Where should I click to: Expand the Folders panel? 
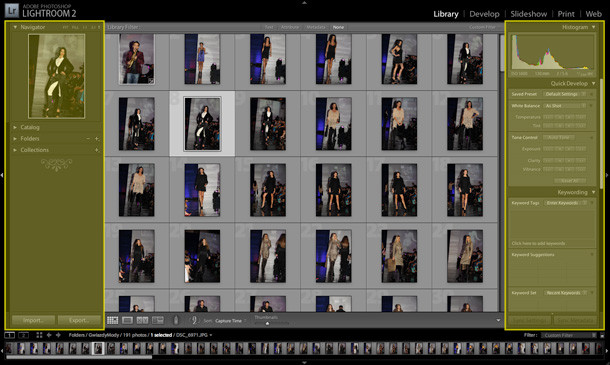coord(15,139)
